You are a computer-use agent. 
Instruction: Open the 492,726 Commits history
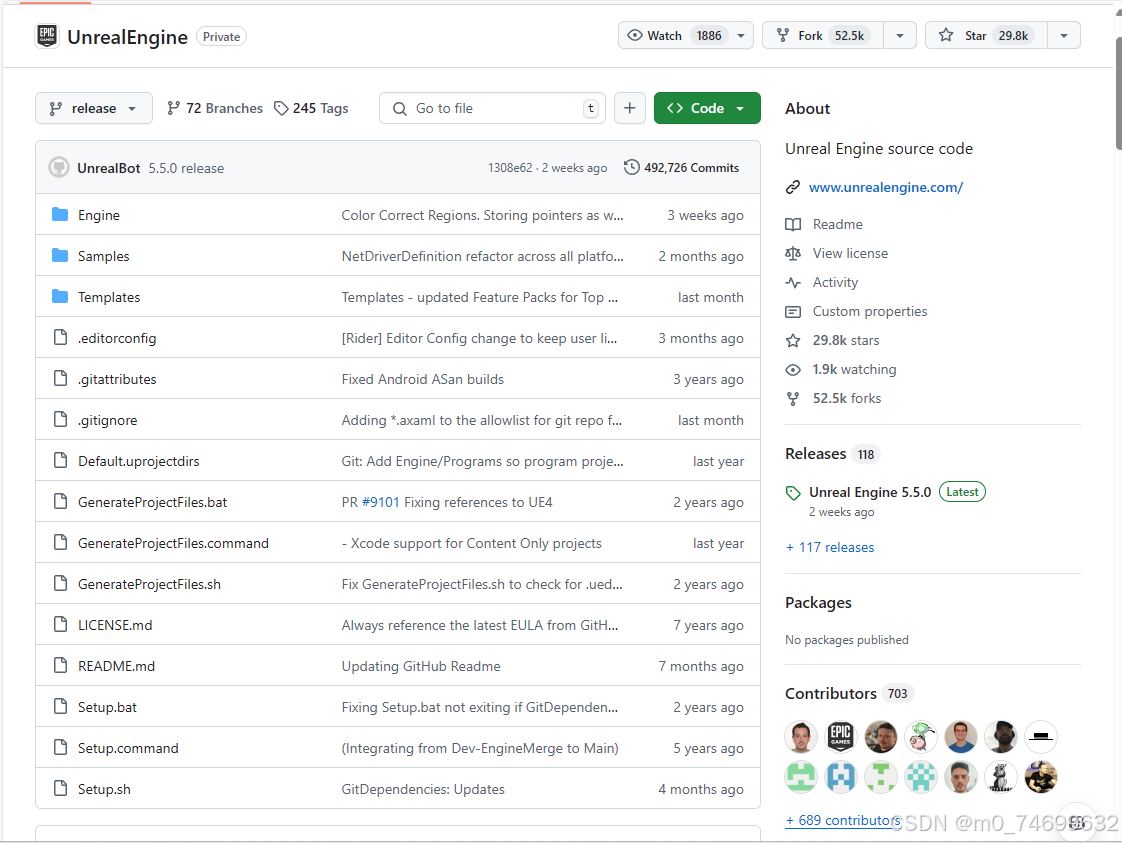pos(682,167)
